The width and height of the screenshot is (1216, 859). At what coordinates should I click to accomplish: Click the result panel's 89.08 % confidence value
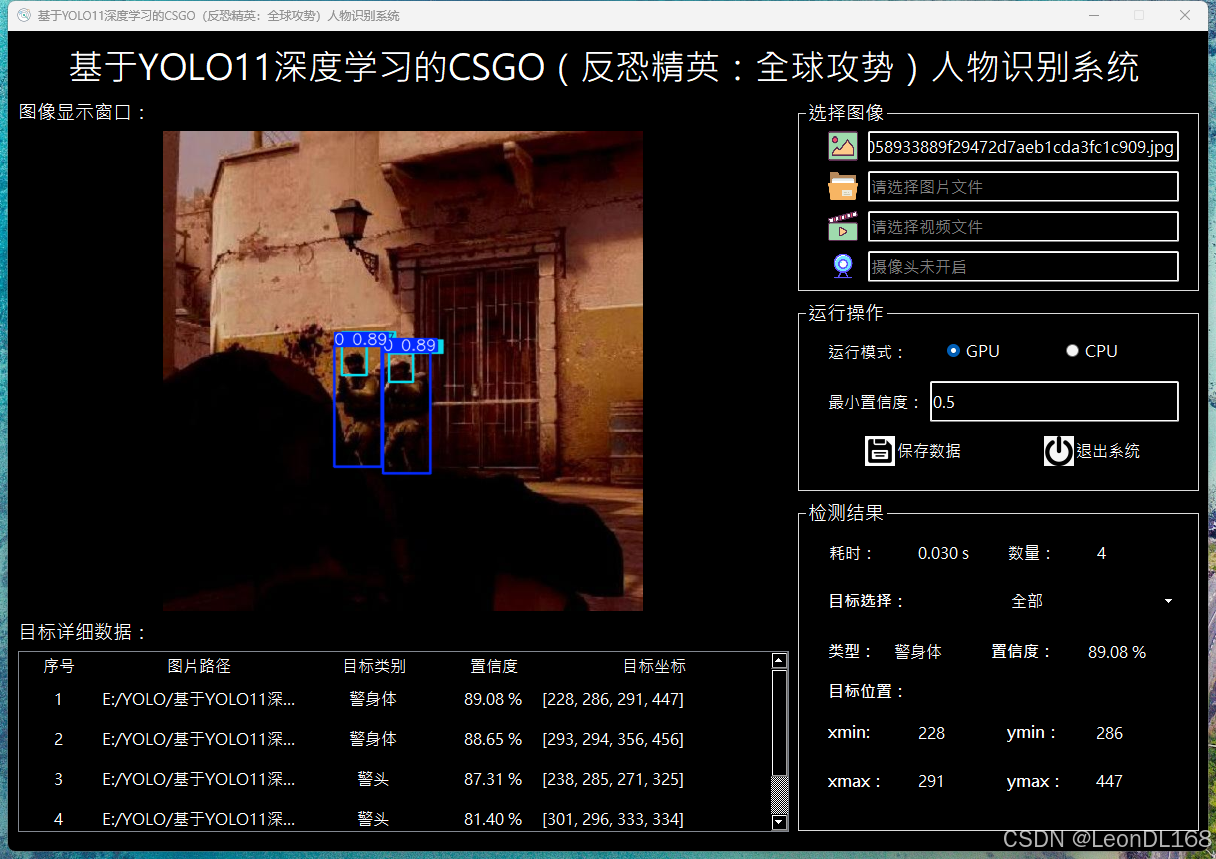[1117, 652]
